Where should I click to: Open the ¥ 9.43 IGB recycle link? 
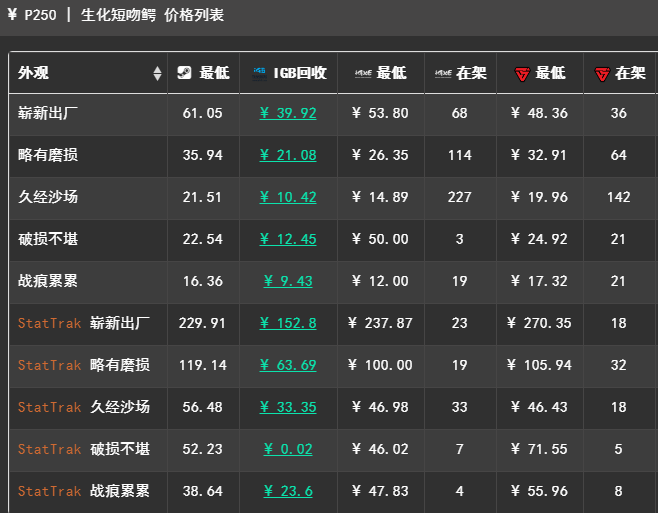(x=288, y=281)
